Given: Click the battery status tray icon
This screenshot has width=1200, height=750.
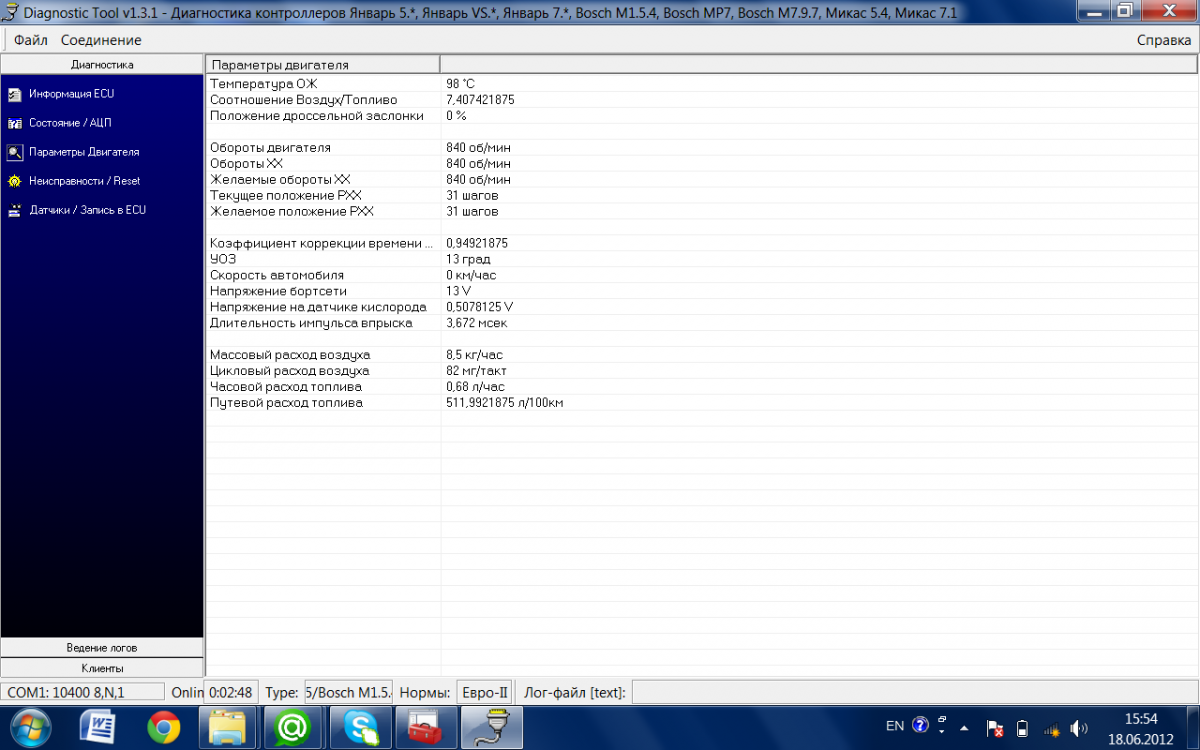Looking at the screenshot, I should click(1022, 728).
